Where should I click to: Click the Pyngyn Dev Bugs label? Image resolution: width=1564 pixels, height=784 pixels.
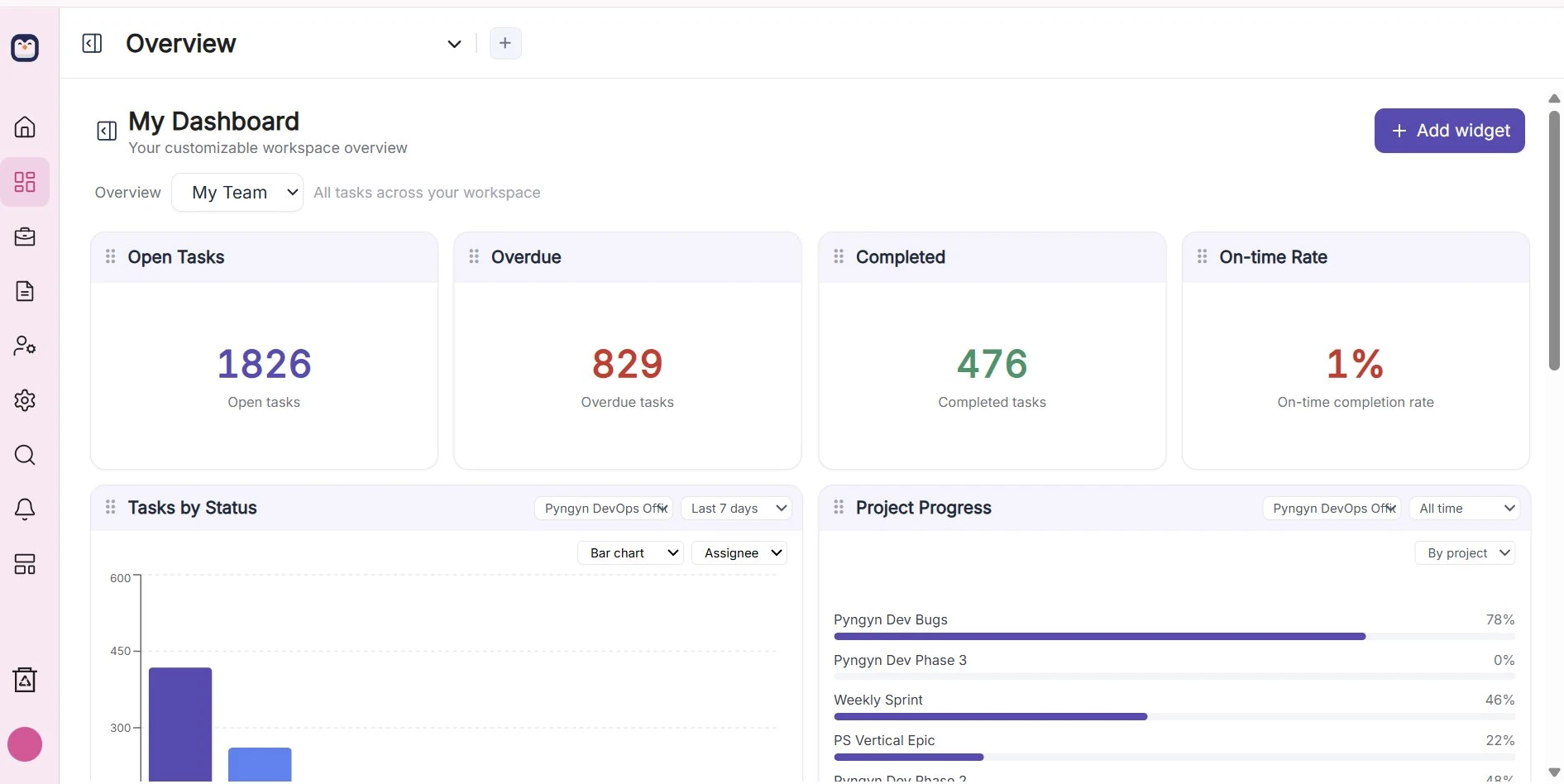coord(891,619)
